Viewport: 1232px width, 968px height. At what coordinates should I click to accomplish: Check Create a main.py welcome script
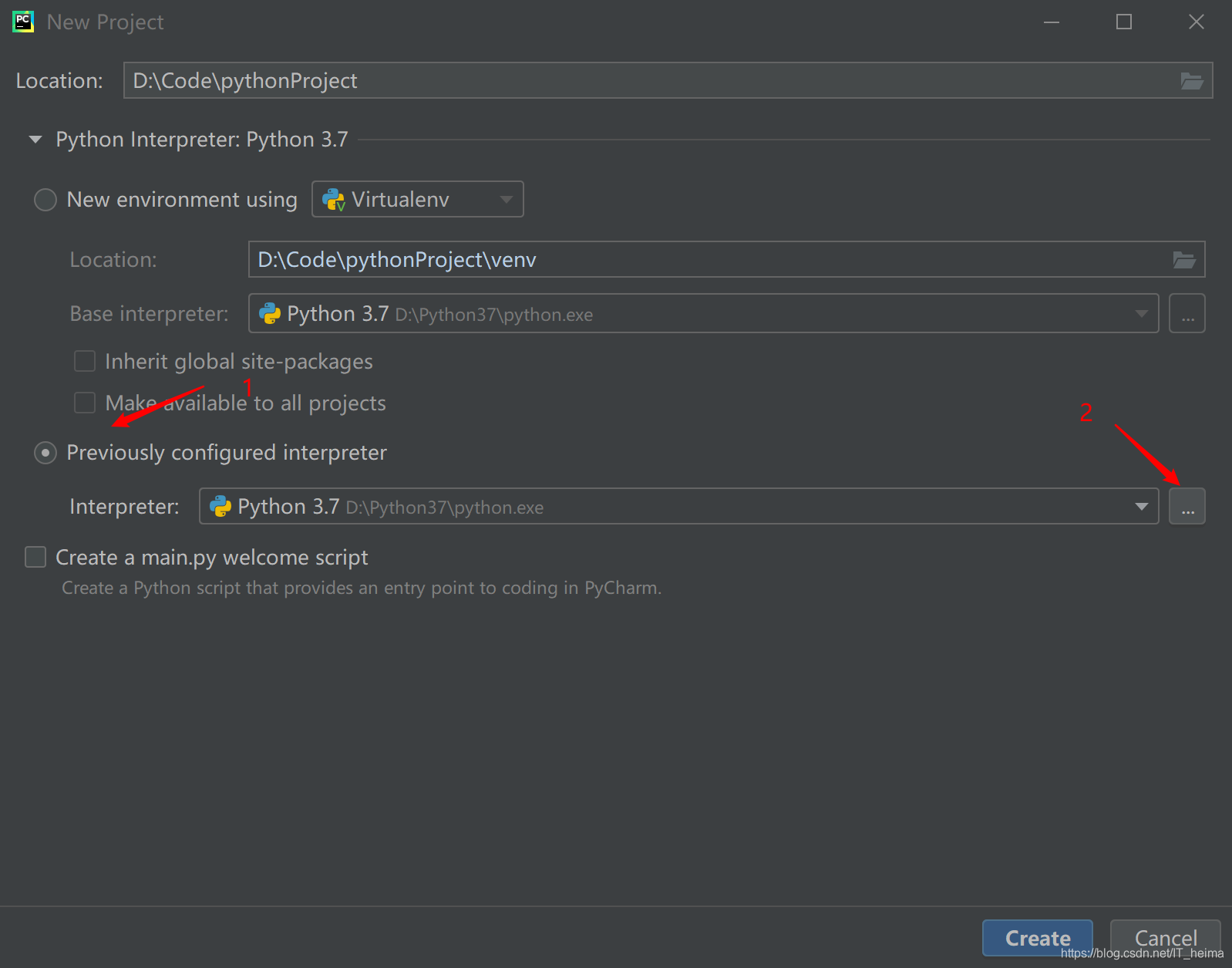point(35,557)
